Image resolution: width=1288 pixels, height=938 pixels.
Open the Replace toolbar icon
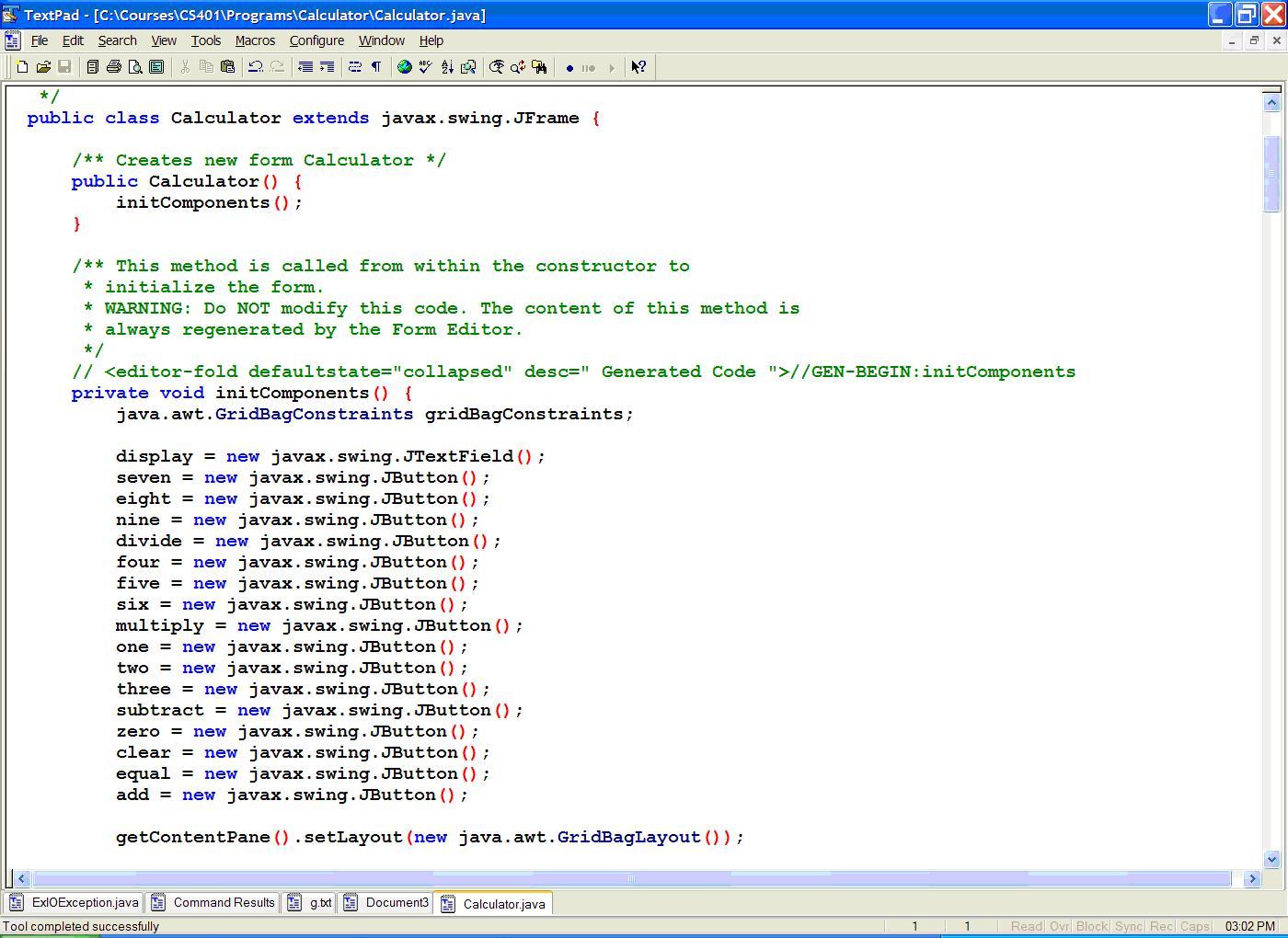(x=518, y=67)
